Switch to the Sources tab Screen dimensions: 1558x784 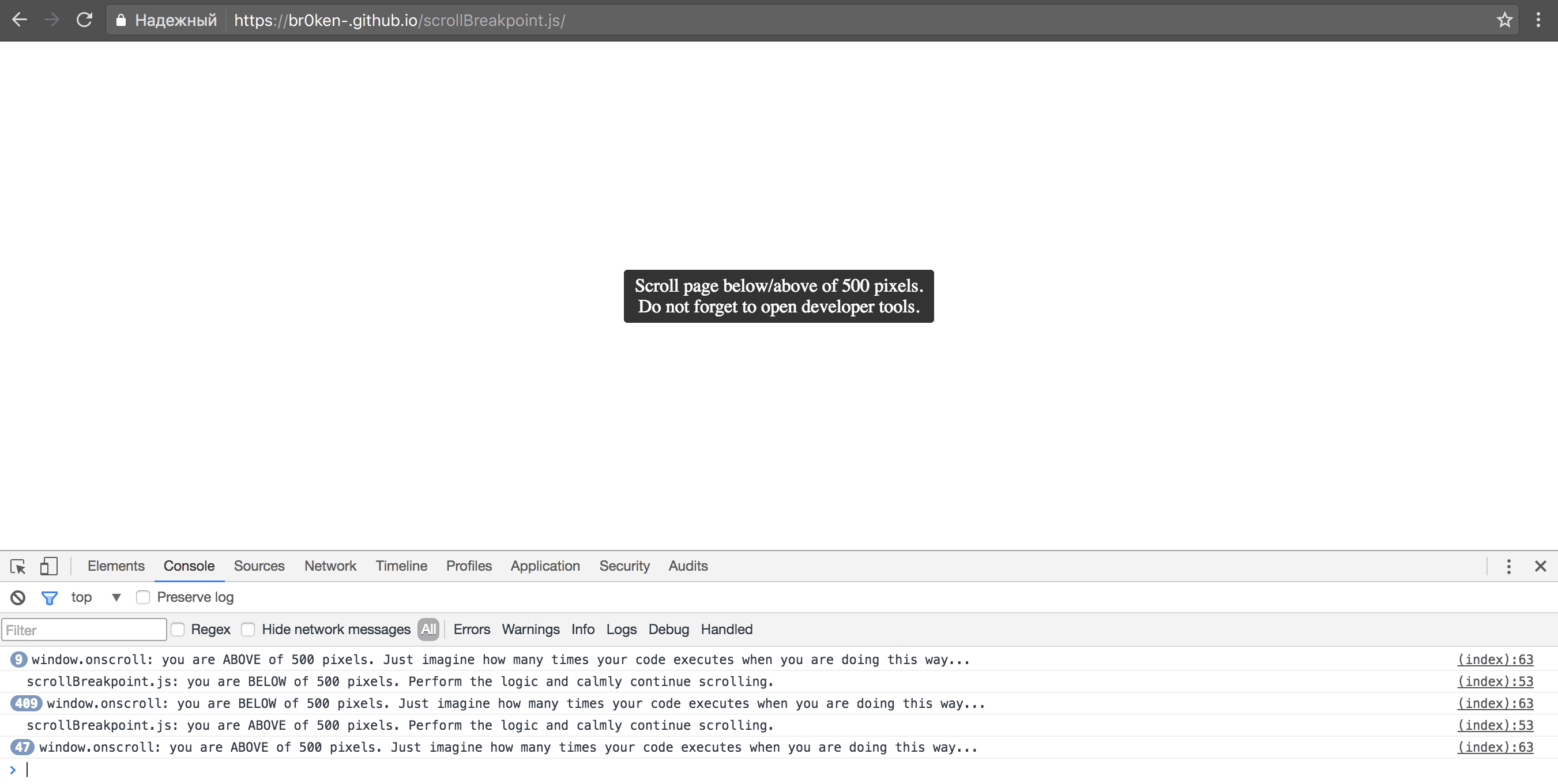(259, 565)
